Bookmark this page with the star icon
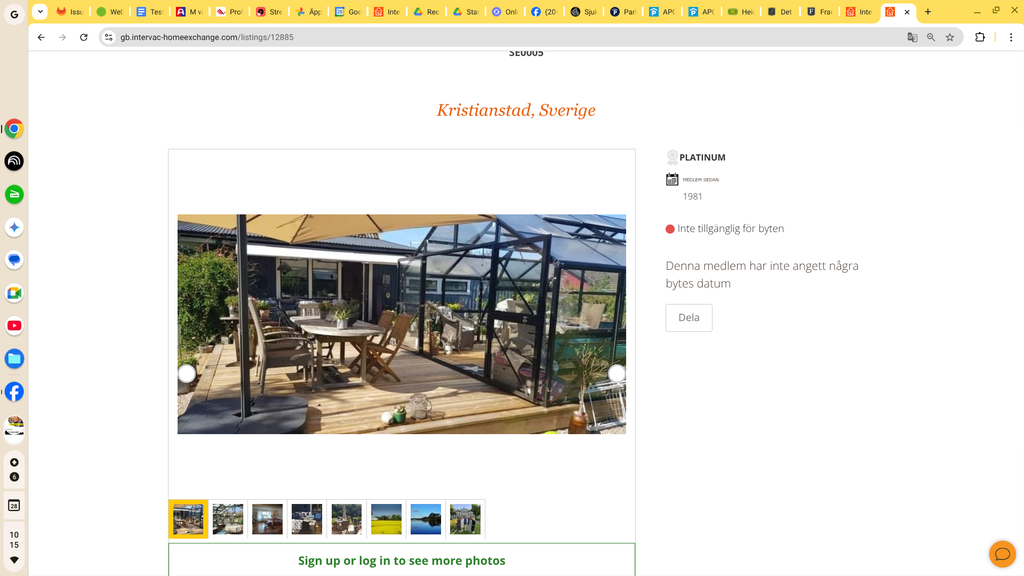1024x576 pixels. pyautogui.click(x=950, y=37)
